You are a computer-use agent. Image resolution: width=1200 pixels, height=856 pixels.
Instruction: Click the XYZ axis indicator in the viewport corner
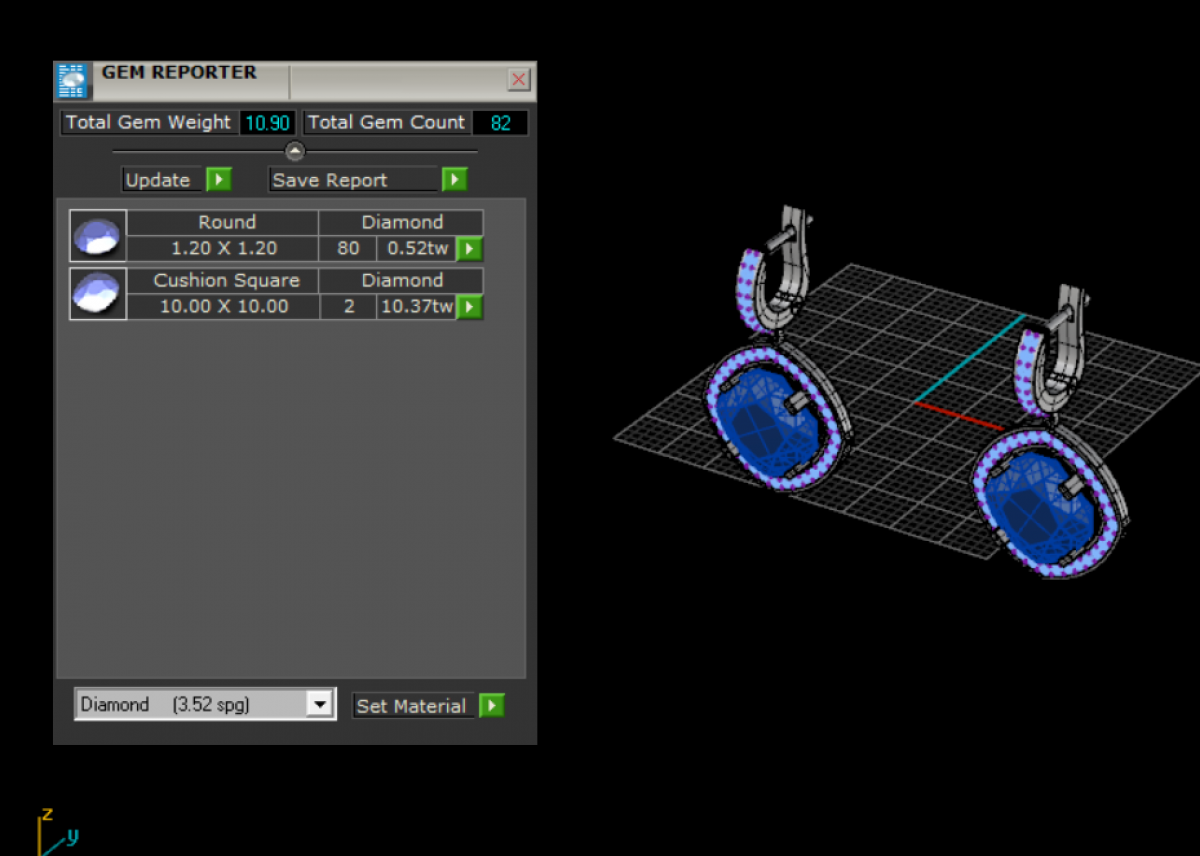tap(55, 832)
